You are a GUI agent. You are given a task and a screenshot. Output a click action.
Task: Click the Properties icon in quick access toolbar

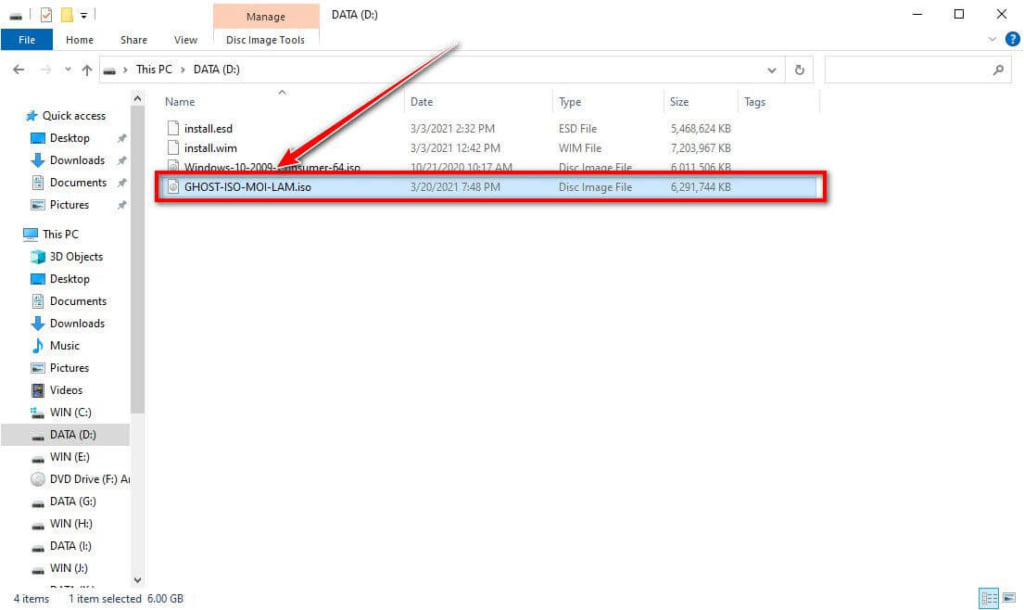click(45, 14)
